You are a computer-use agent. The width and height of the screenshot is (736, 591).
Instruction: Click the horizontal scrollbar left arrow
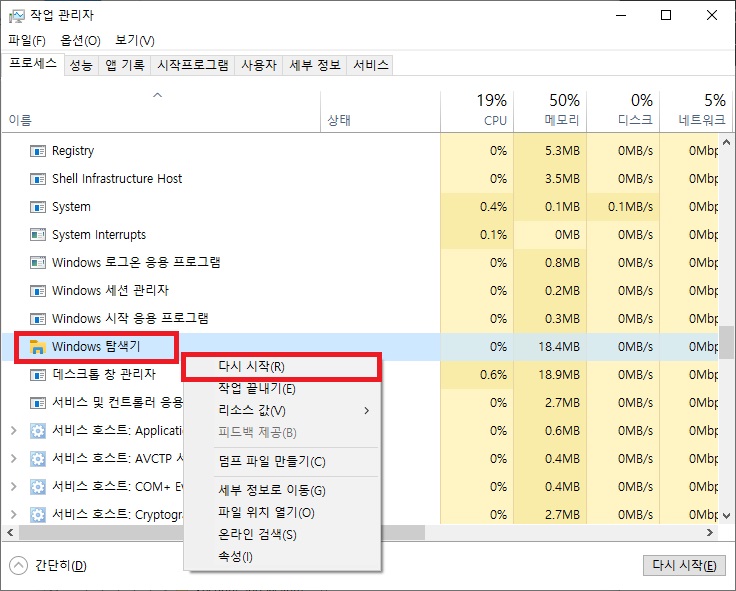(x=10, y=533)
